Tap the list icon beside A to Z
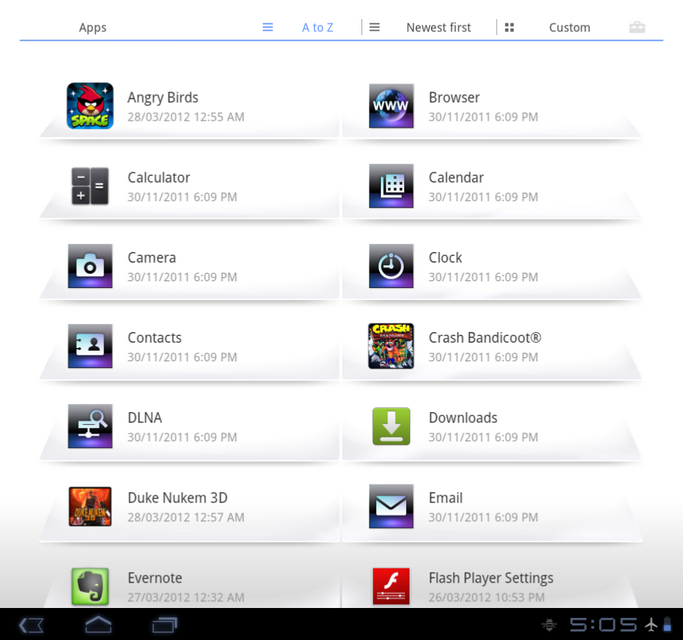 click(x=268, y=27)
